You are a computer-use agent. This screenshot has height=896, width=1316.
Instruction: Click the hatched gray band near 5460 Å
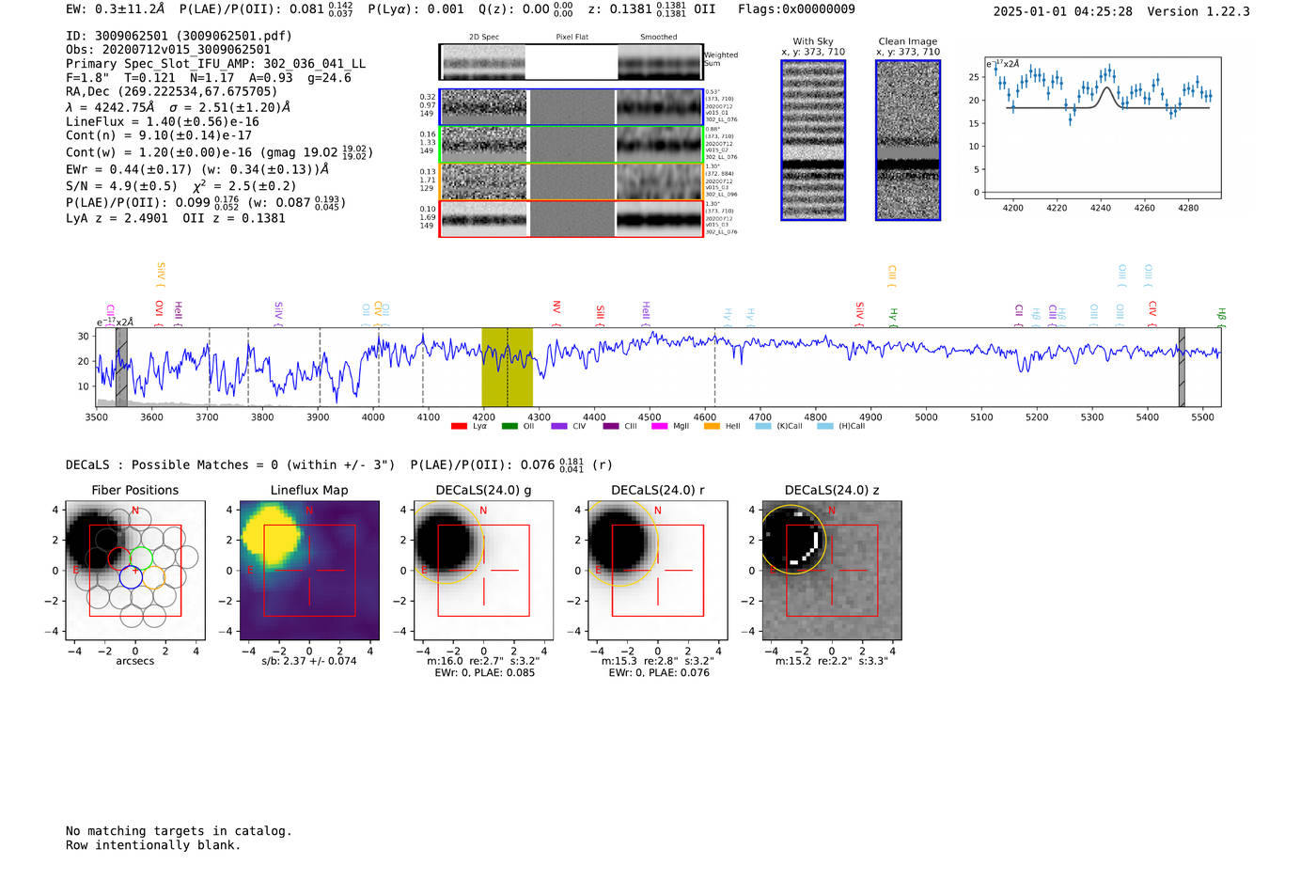pyautogui.click(x=1182, y=368)
